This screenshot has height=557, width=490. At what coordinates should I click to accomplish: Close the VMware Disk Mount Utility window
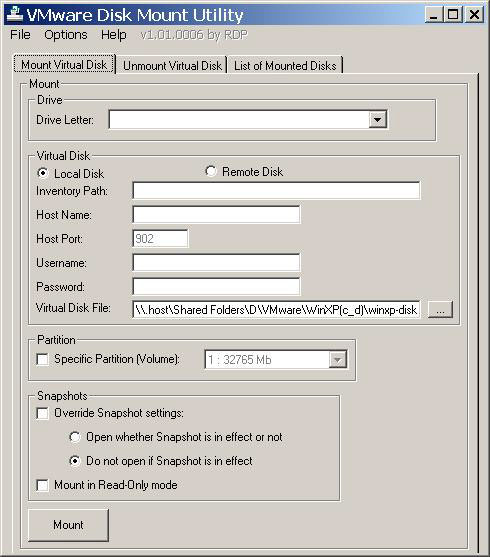pyautogui.click(x=474, y=15)
